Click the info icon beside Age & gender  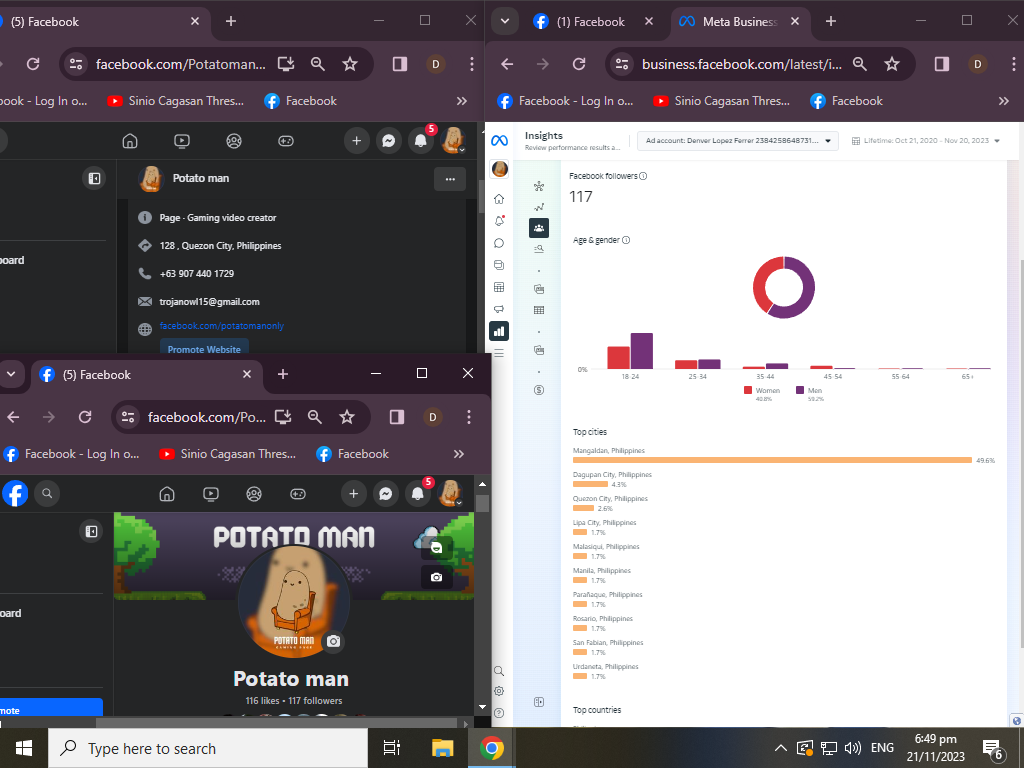626,240
